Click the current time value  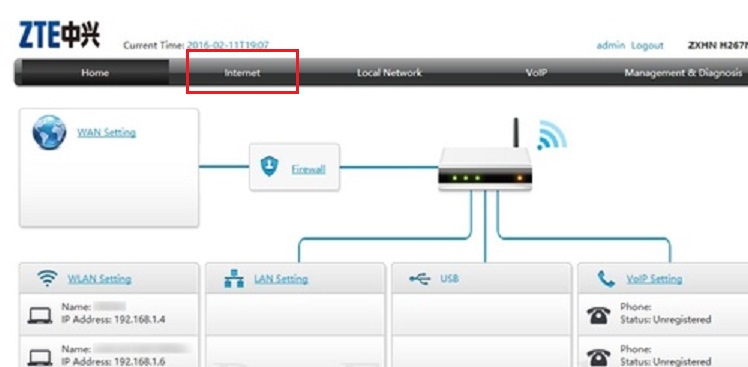pyautogui.click(x=228, y=45)
